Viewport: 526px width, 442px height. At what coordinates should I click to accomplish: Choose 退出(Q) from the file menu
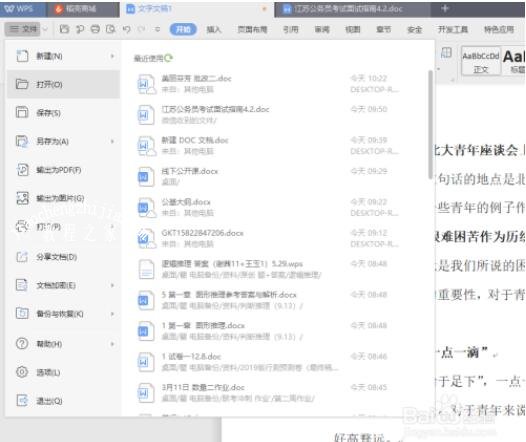coord(63,400)
